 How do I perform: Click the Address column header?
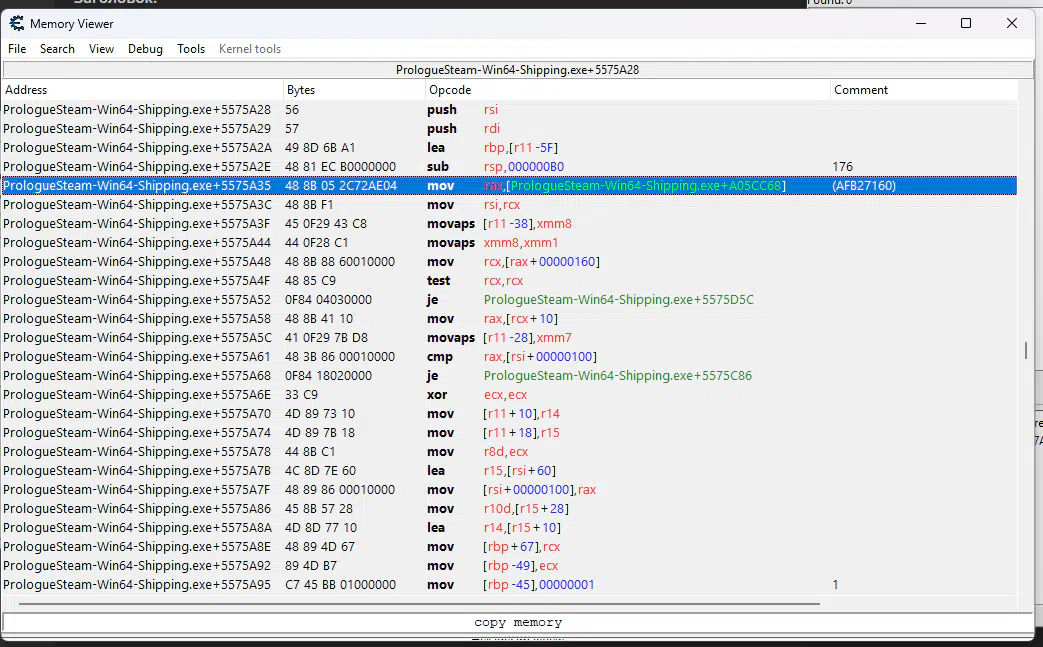[x=142, y=90]
